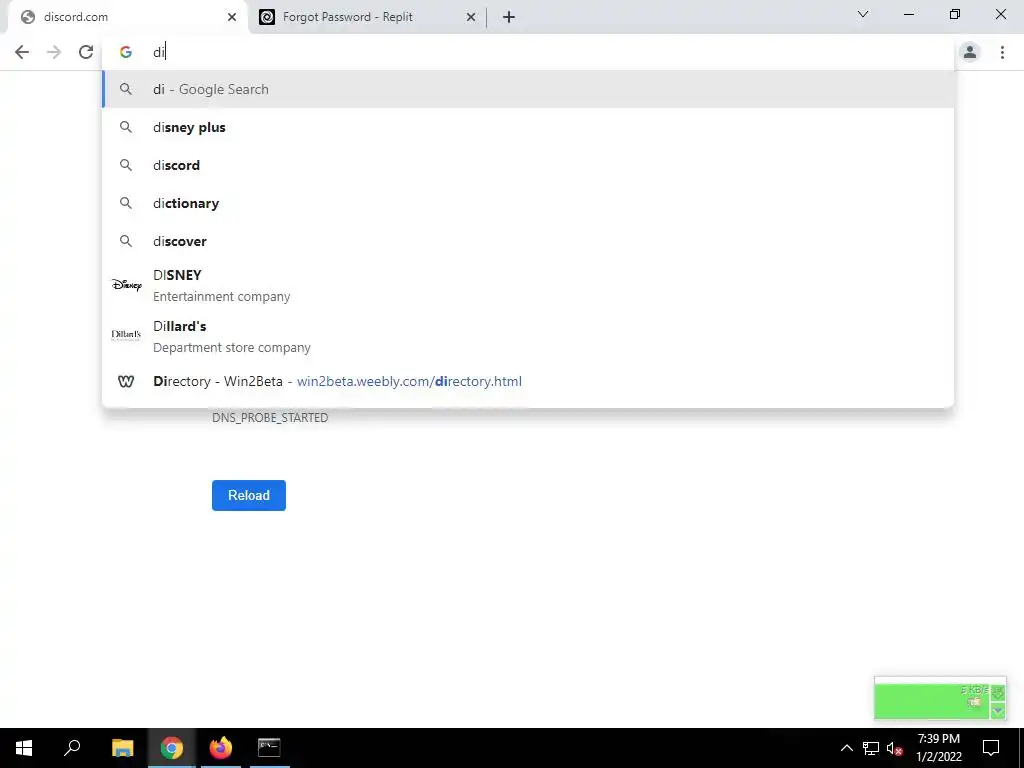Pick the 'dictionary' suggestion
This screenshot has height=768, width=1024.
point(528,203)
